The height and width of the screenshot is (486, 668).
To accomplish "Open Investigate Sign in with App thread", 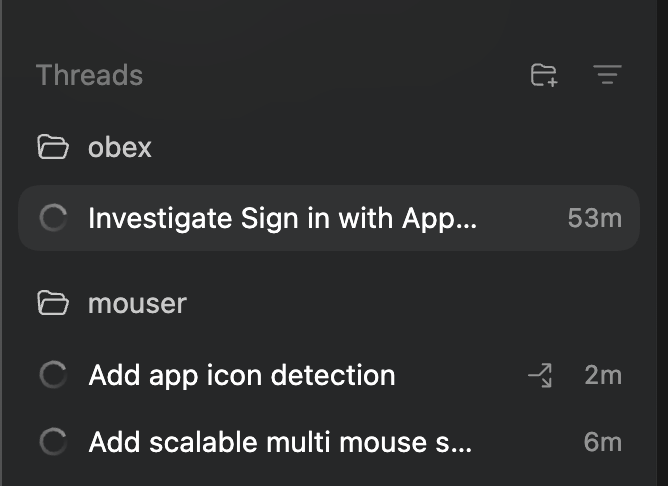I will pyautogui.click(x=282, y=218).
